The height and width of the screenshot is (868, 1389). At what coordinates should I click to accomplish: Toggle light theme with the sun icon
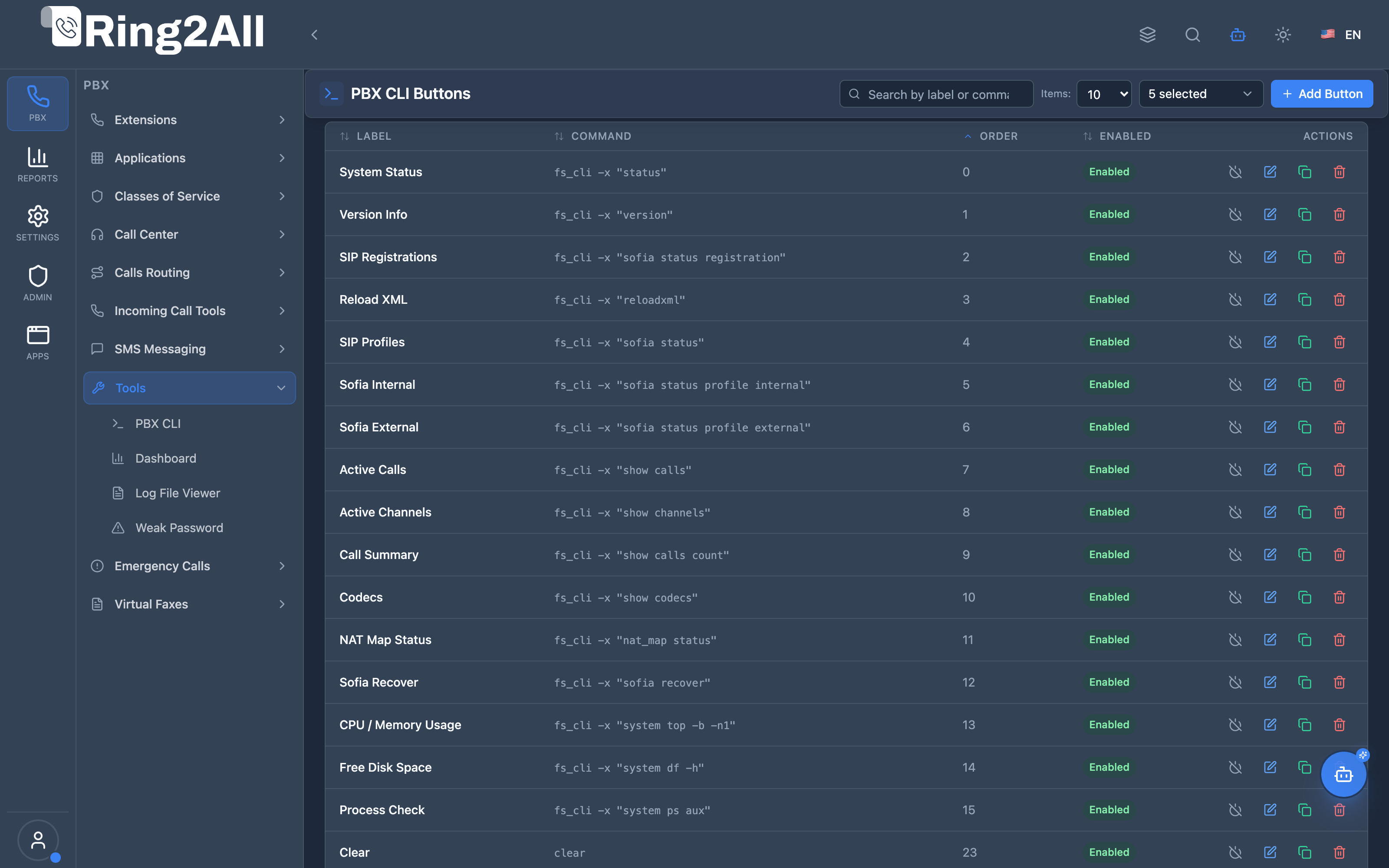(x=1283, y=34)
